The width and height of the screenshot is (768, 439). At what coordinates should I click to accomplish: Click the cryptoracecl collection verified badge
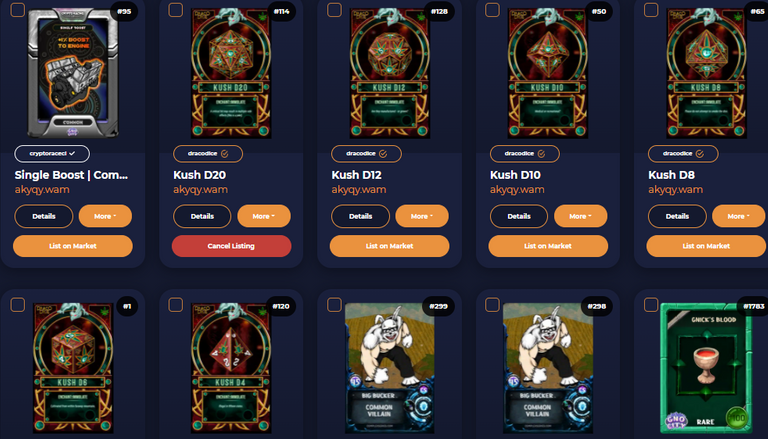pos(52,153)
